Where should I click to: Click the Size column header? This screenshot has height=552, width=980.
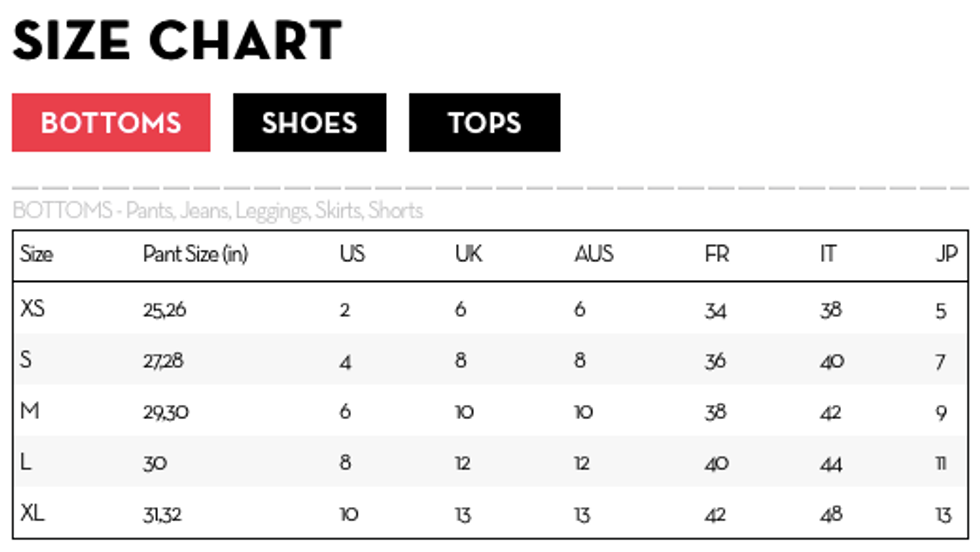(x=36, y=254)
